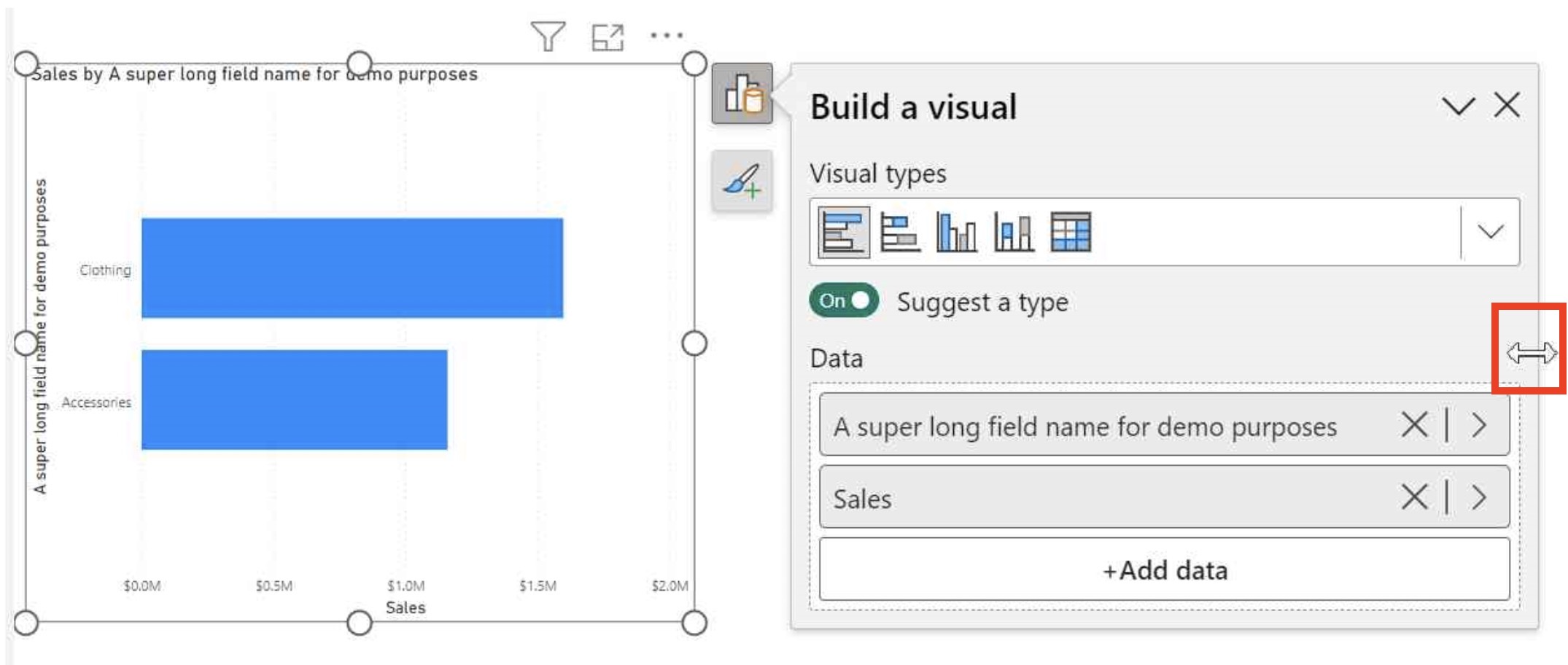The width and height of the screenshot is (1568, 665).
Task: Remove the super long field name field
Action: click(1414, 424)
